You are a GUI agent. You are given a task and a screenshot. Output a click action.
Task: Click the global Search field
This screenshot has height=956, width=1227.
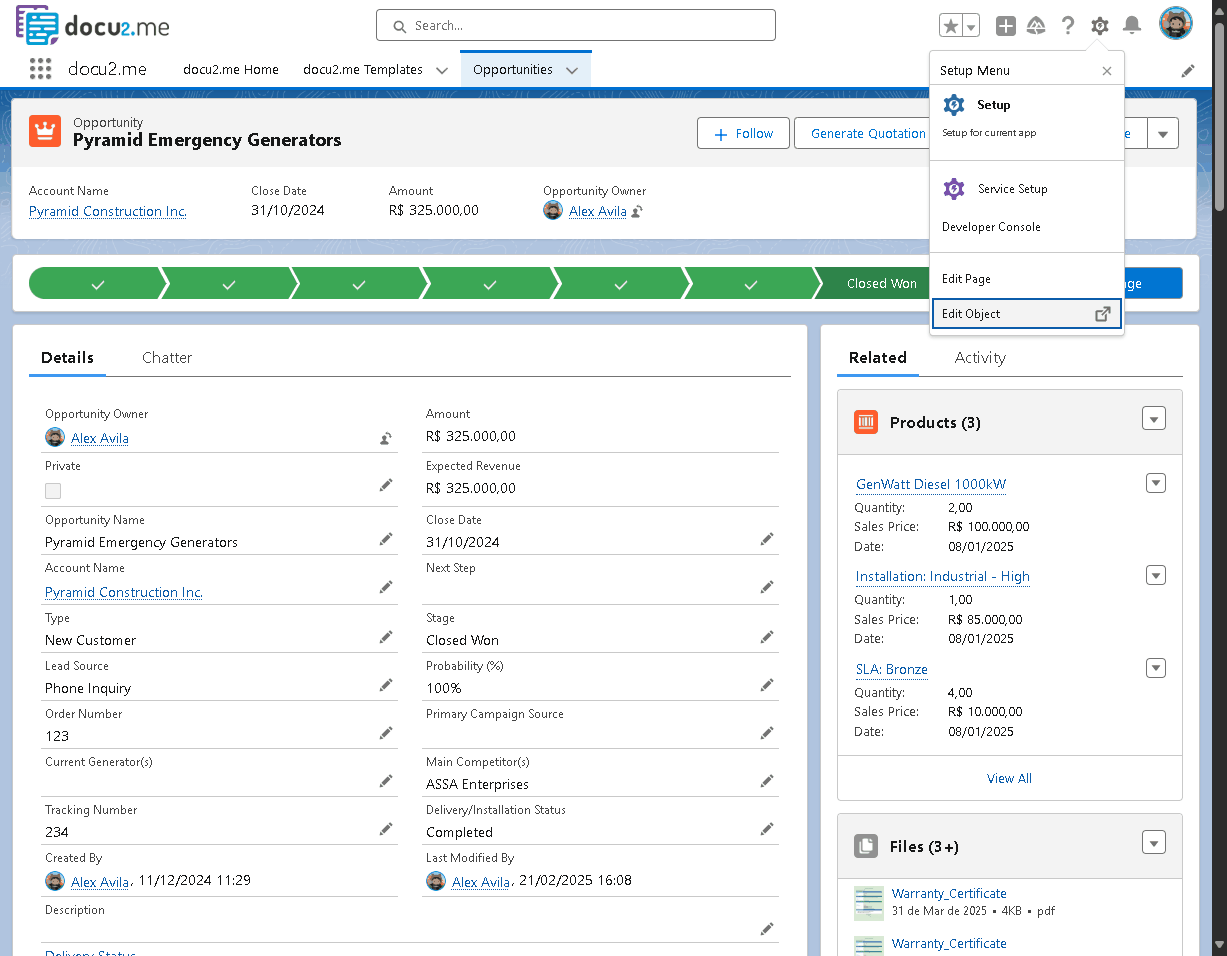tap(576, 25)
